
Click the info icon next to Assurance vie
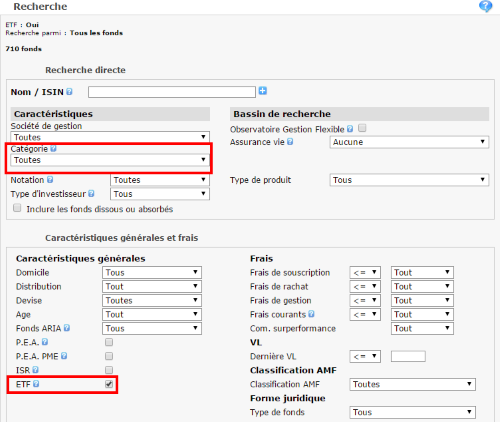[x=290, y=142]
